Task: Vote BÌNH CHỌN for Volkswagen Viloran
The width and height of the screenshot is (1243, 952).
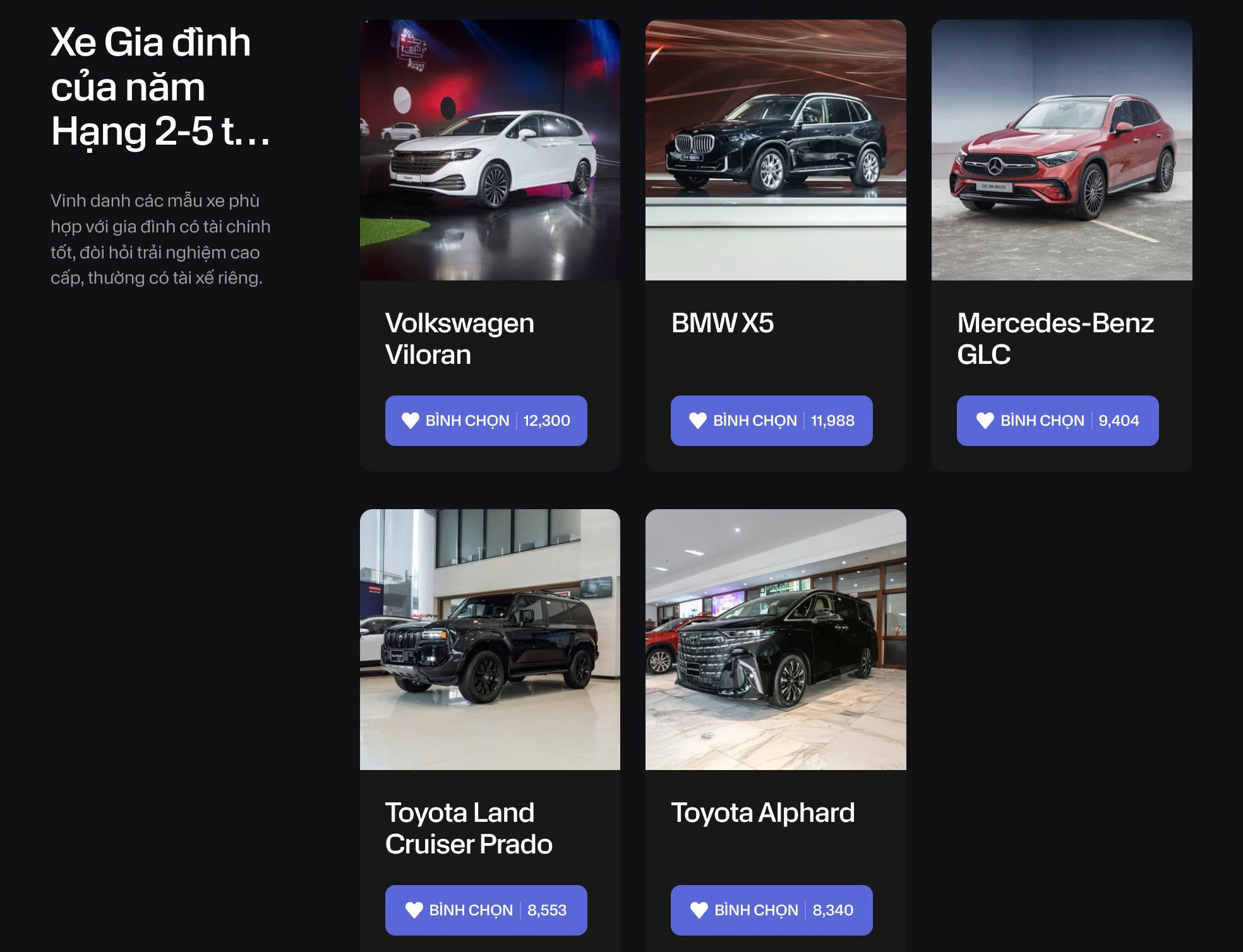Action: (x=486, y=421)
